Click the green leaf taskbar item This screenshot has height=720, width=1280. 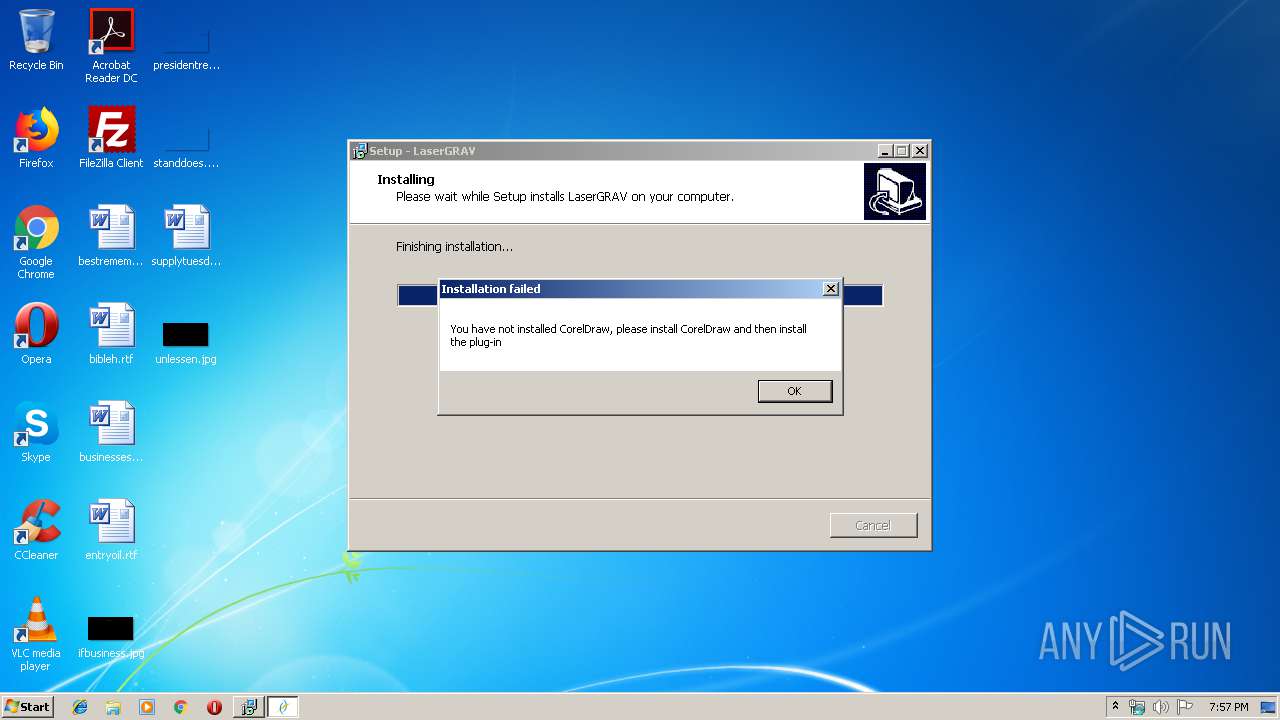click(283, 707)
